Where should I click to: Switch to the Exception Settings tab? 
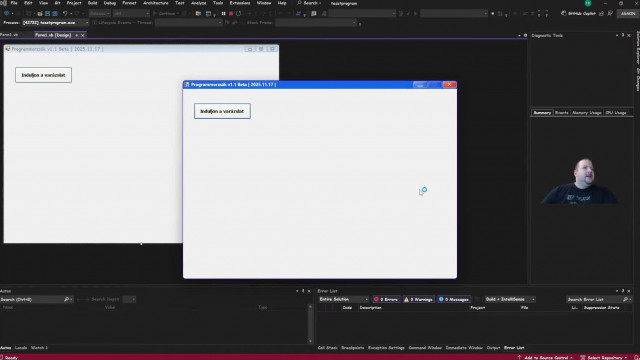pyautogui.click(x=386, y=348)
